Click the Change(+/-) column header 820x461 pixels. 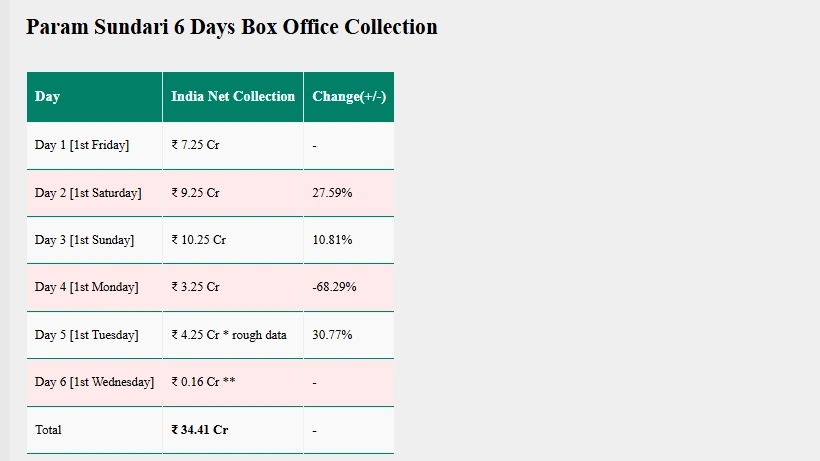[349, 97]
